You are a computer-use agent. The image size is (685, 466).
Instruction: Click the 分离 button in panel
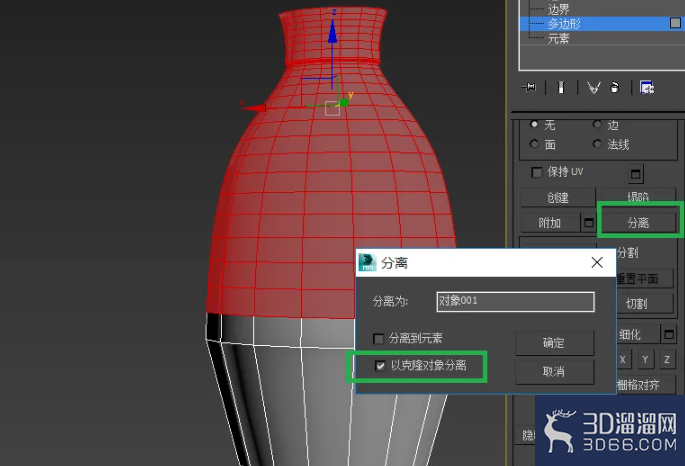coord(638,223)
